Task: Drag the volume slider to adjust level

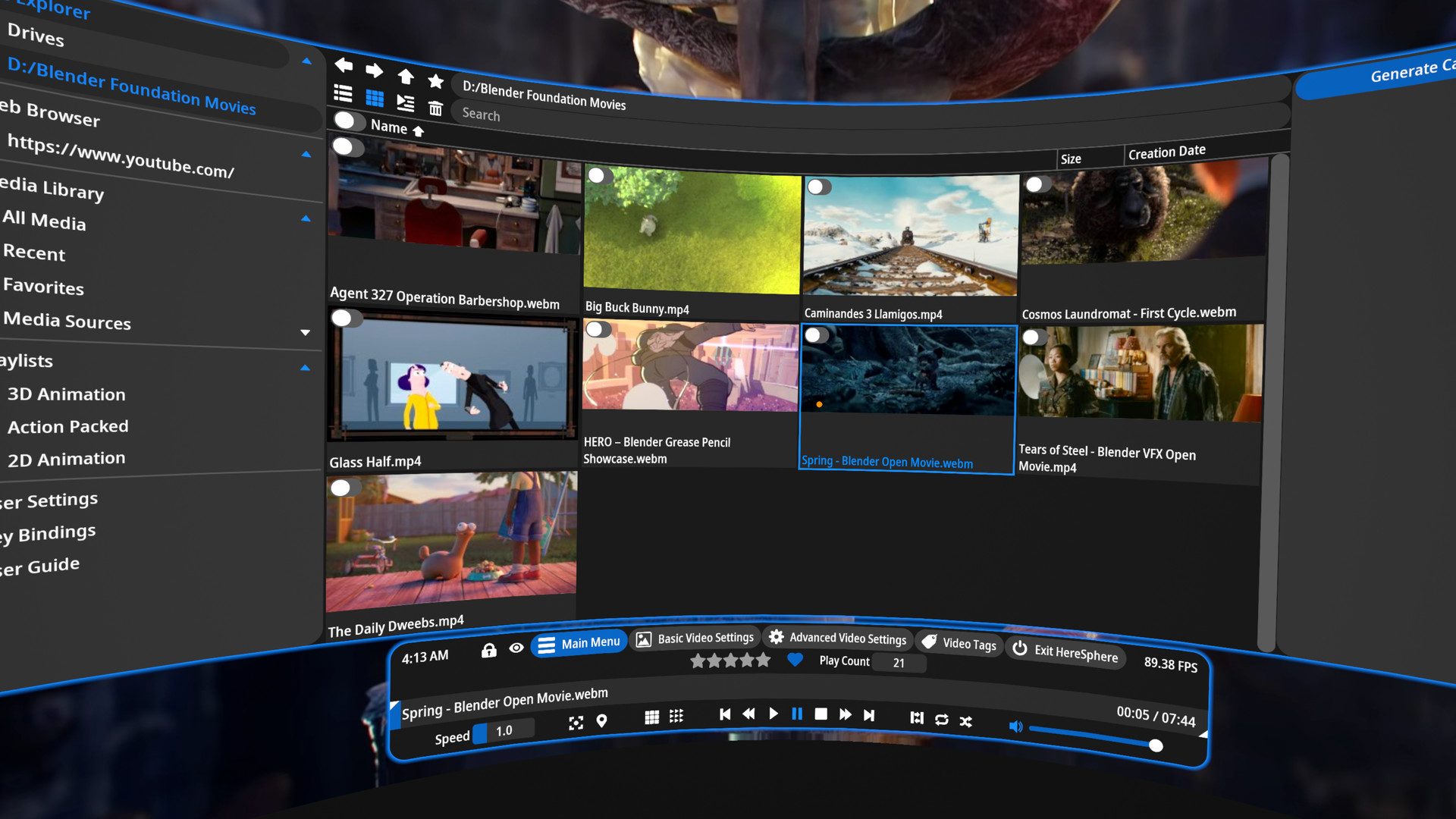Action: [x=1155, y=745]
